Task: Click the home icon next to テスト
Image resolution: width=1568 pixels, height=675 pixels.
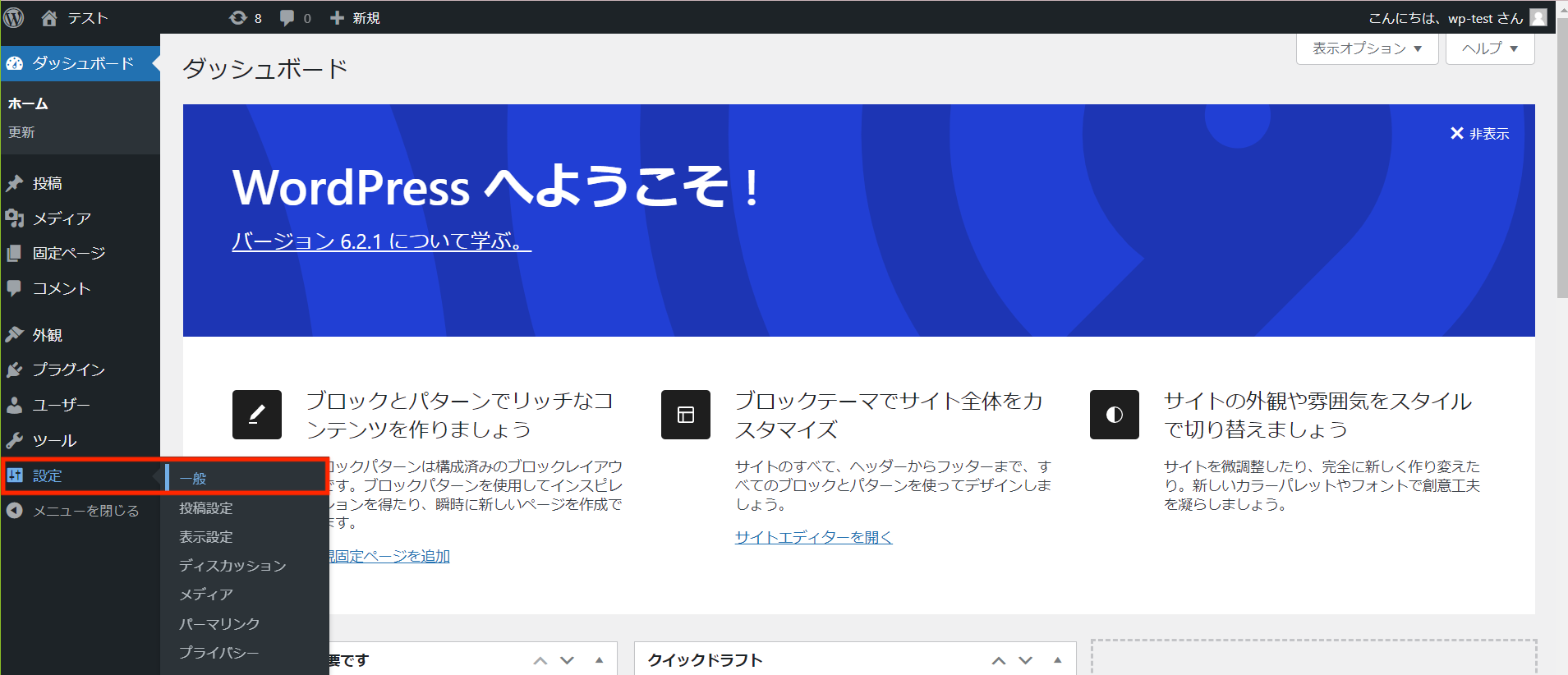Action: (49, 17)
